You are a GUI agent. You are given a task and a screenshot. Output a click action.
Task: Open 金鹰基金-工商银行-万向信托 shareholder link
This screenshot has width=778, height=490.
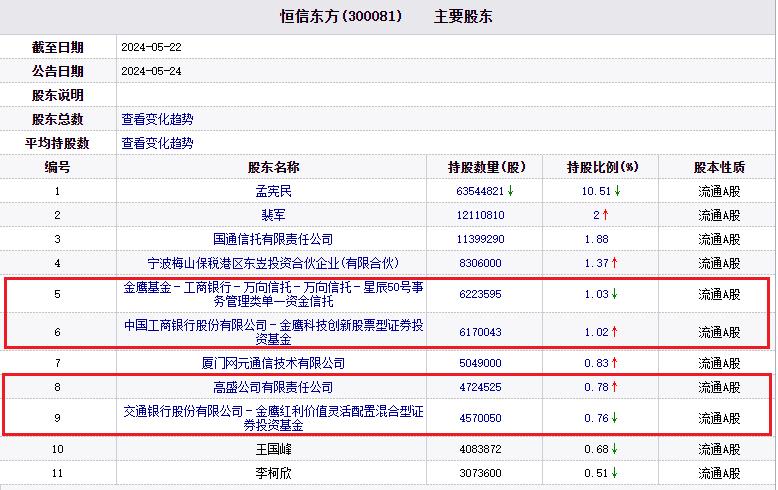pyautogui.click(x=273, y=294)
